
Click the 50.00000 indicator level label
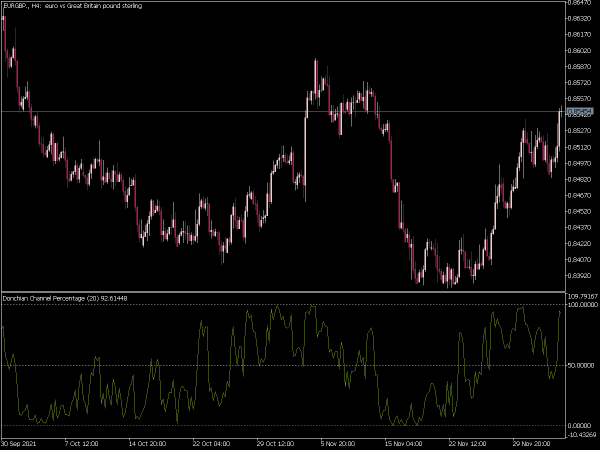[x=582, y=365]
